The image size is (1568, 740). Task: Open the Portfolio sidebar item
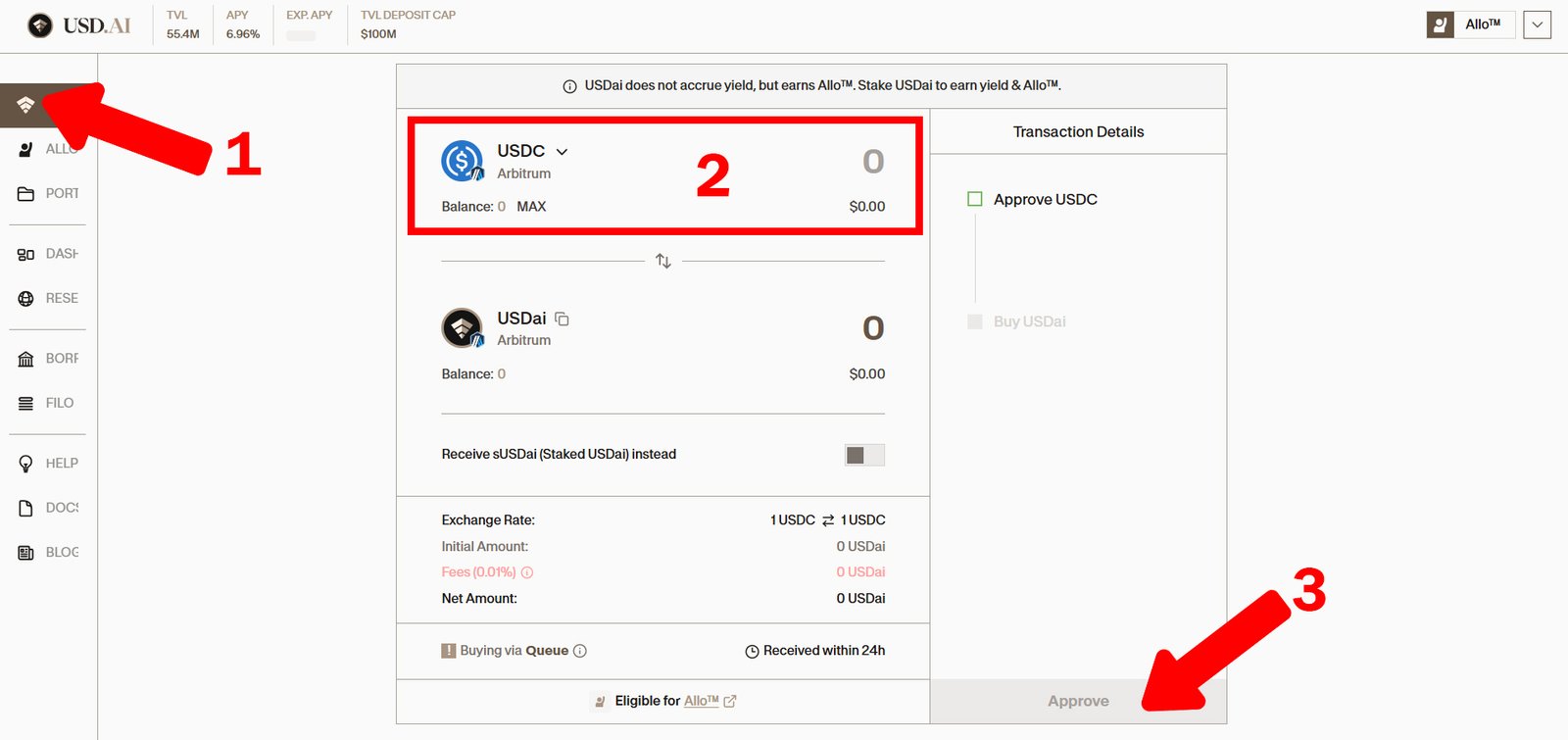coord(48,194)
